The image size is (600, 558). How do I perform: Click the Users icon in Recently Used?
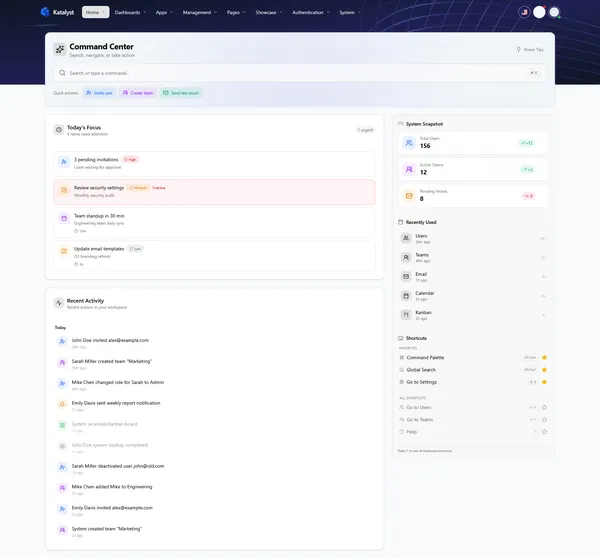coord(406,238)
